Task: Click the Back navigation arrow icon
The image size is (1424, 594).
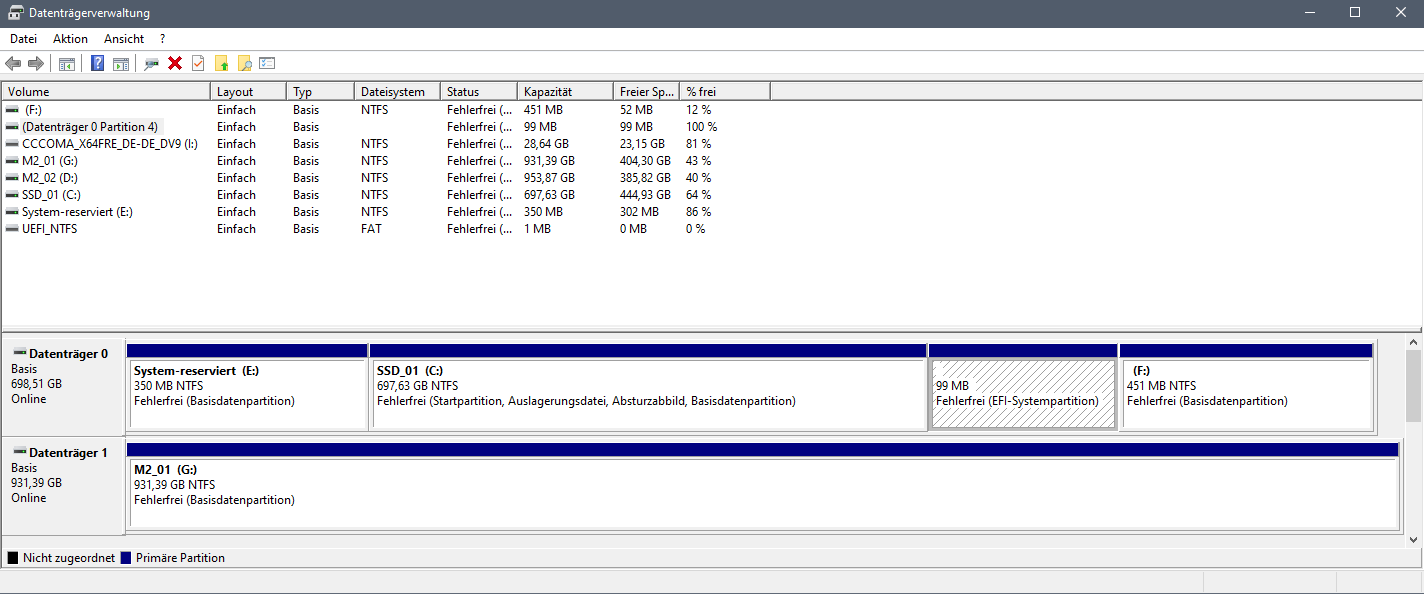Action: (x=13, y=63)
